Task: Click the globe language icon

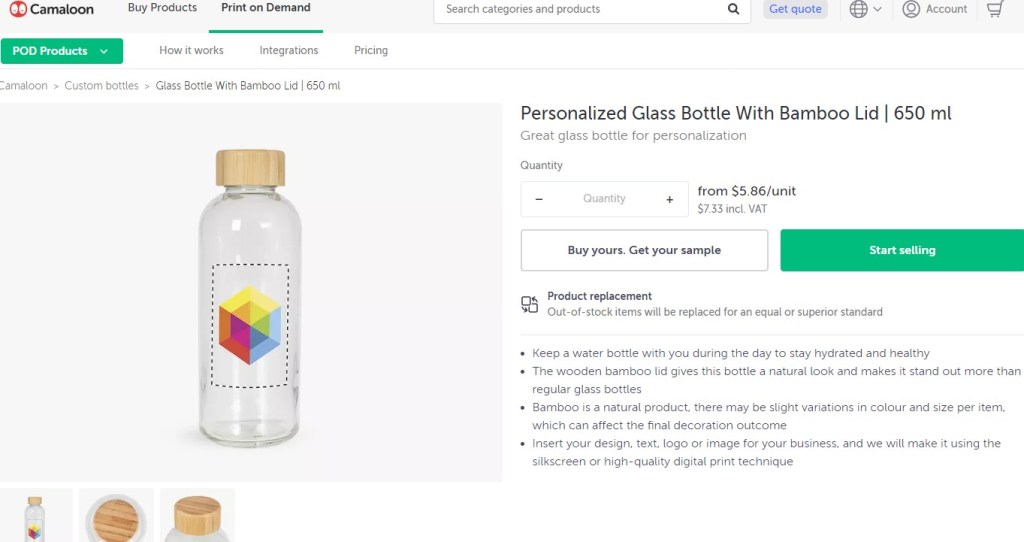Action: pyautogui.click(x=858, y=9)
